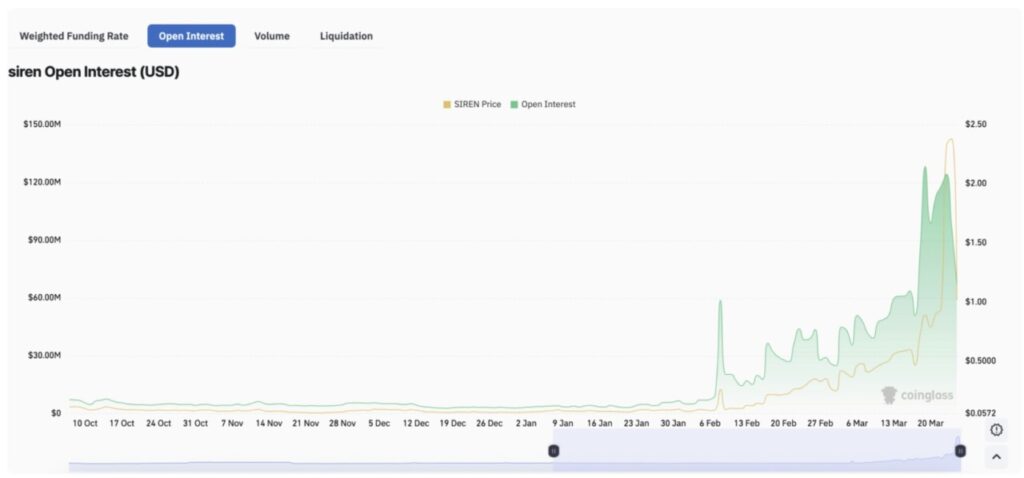Click the up chevron button at bottom right
Viewport: 1024px width, 478px height.
996,457
